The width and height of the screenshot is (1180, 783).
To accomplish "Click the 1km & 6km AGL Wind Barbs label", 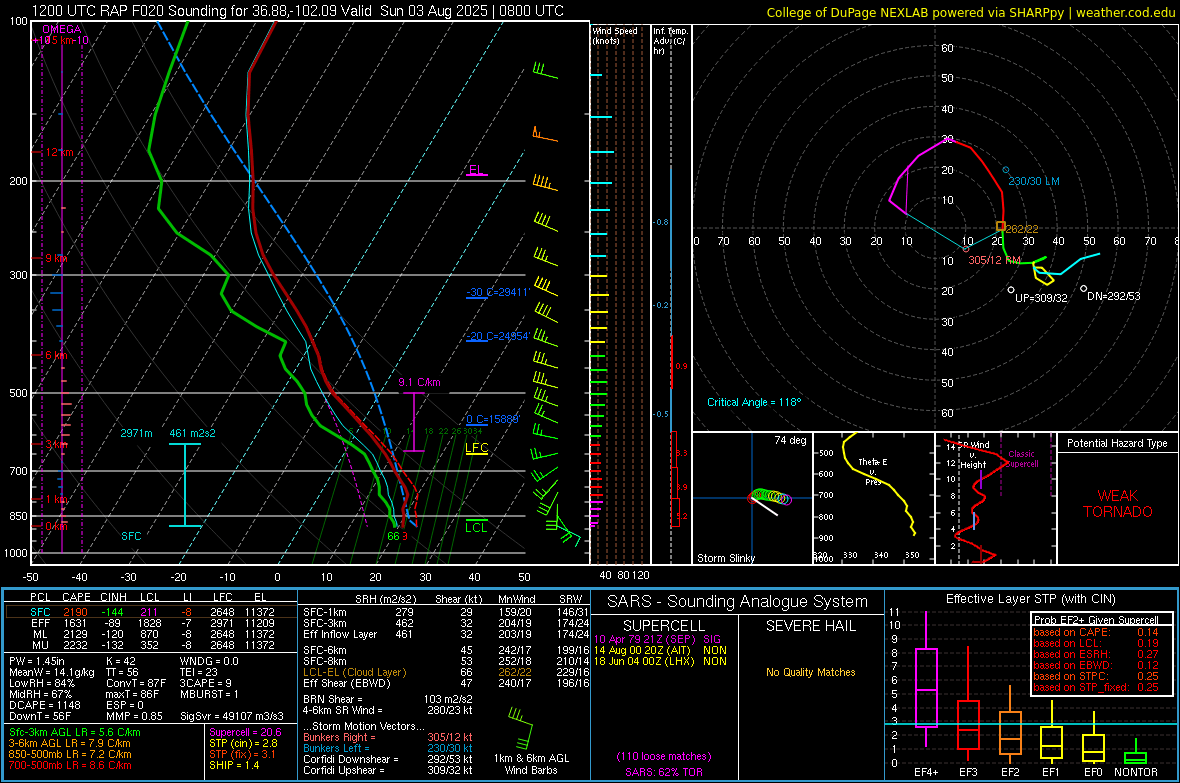I will click(531, 764).
